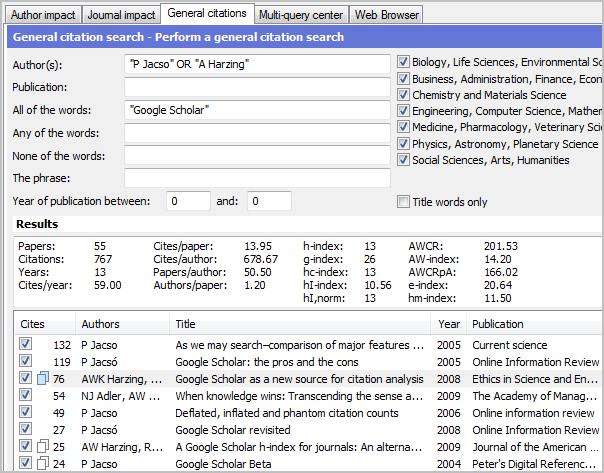Viewport: 604px width, 473px height.
Task: Click the start year of publication field
Action: tap(188, 201)
